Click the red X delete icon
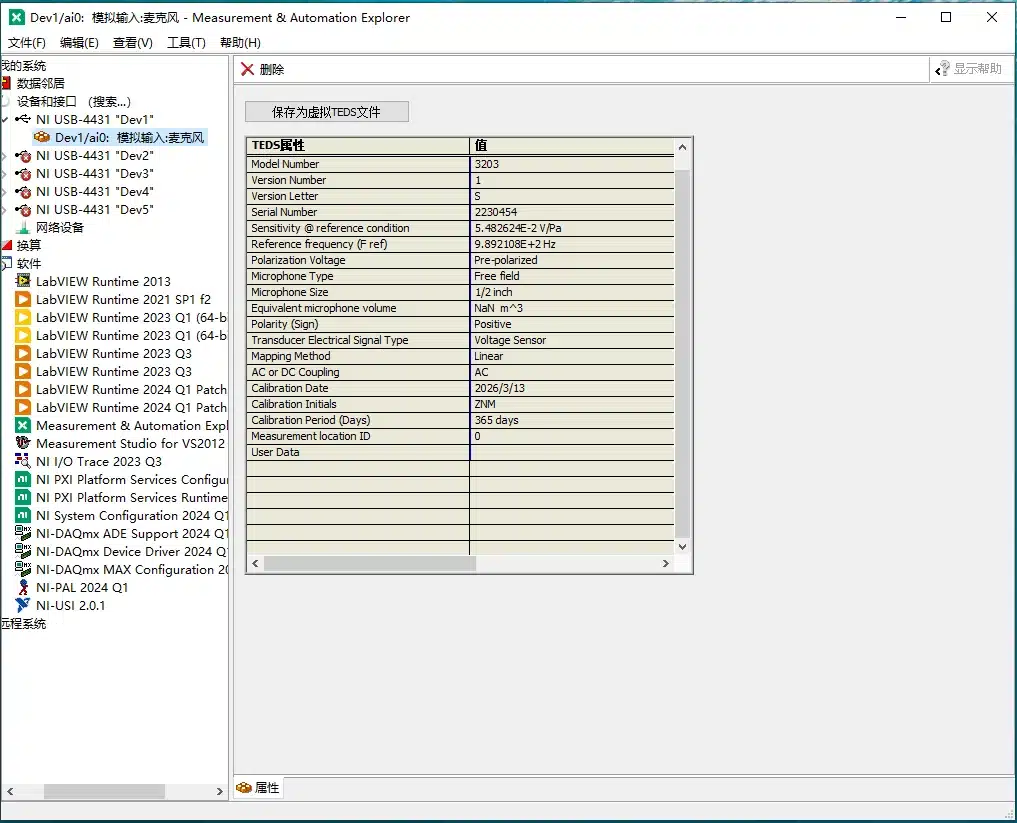The width and height of the screenshot is (1017, 823). tap(247, 69)
